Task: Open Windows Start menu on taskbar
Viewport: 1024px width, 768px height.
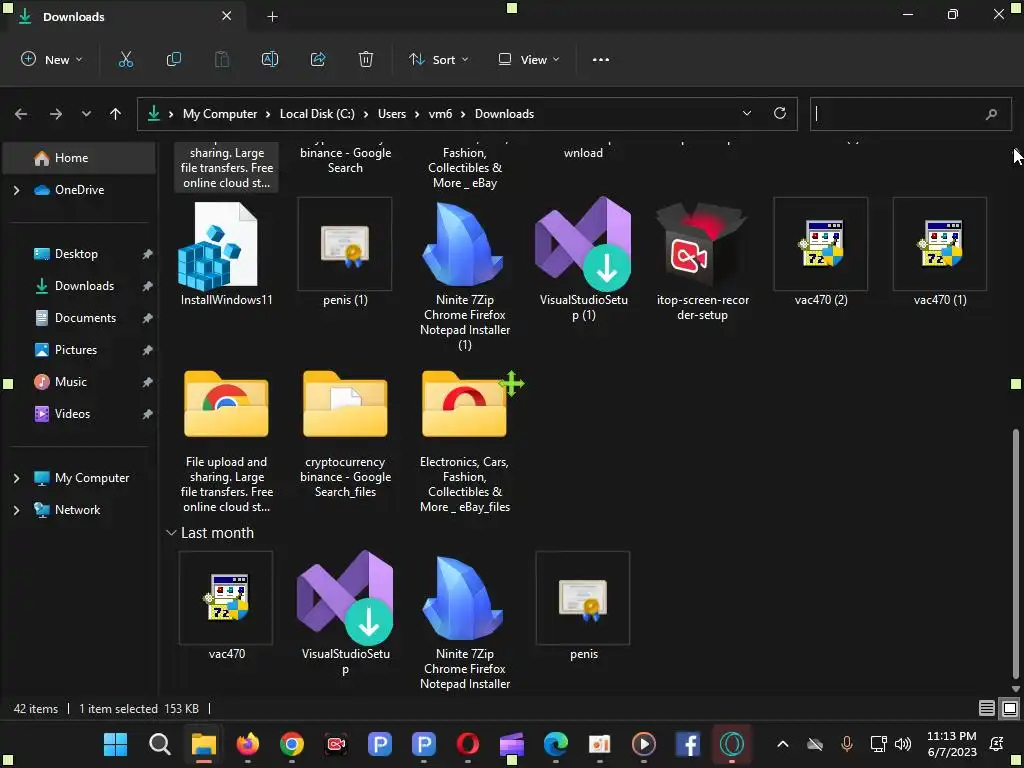Action: click(116, 744)
